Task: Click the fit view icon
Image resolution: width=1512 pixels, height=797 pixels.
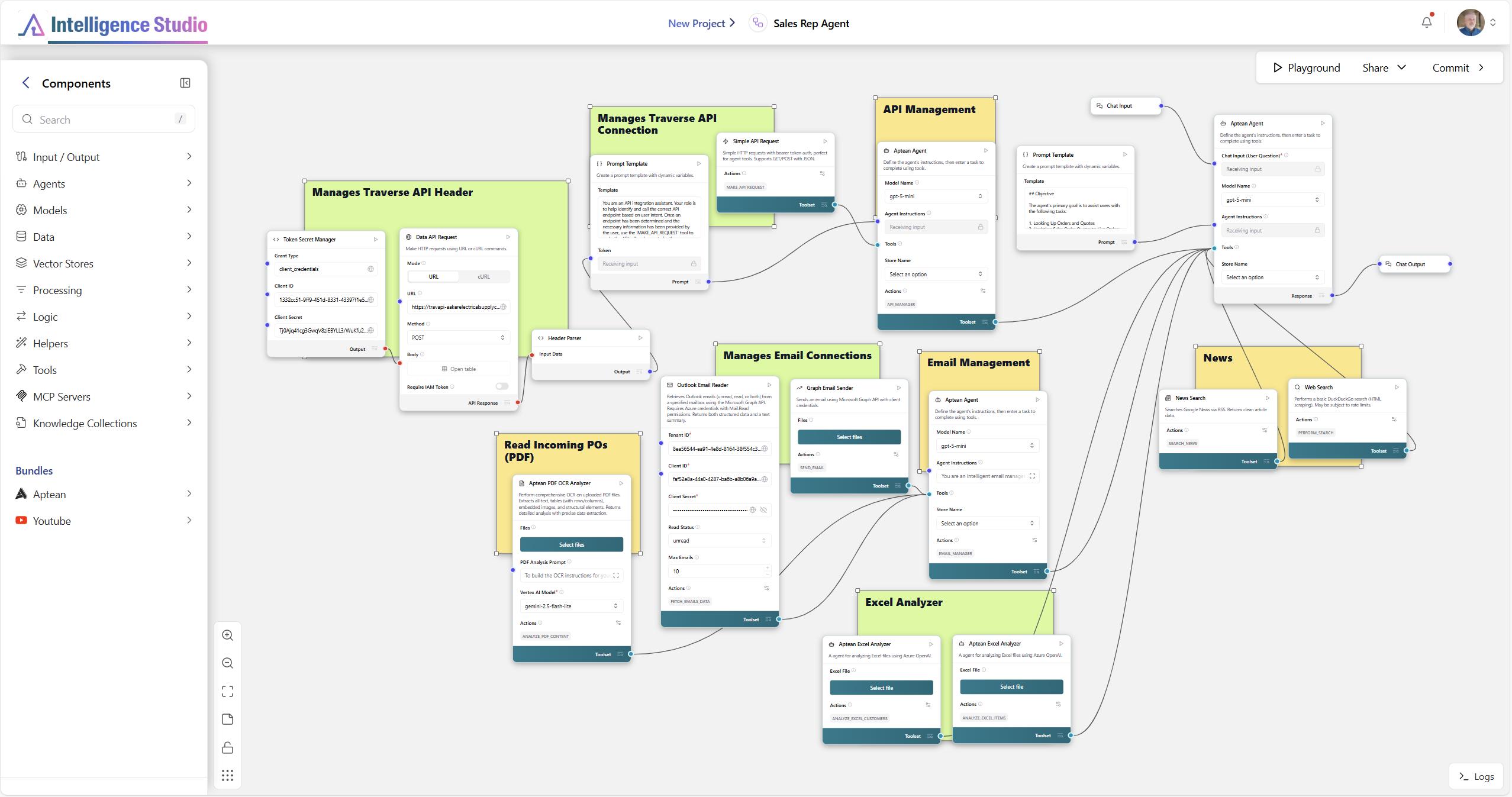Action: 227,691
